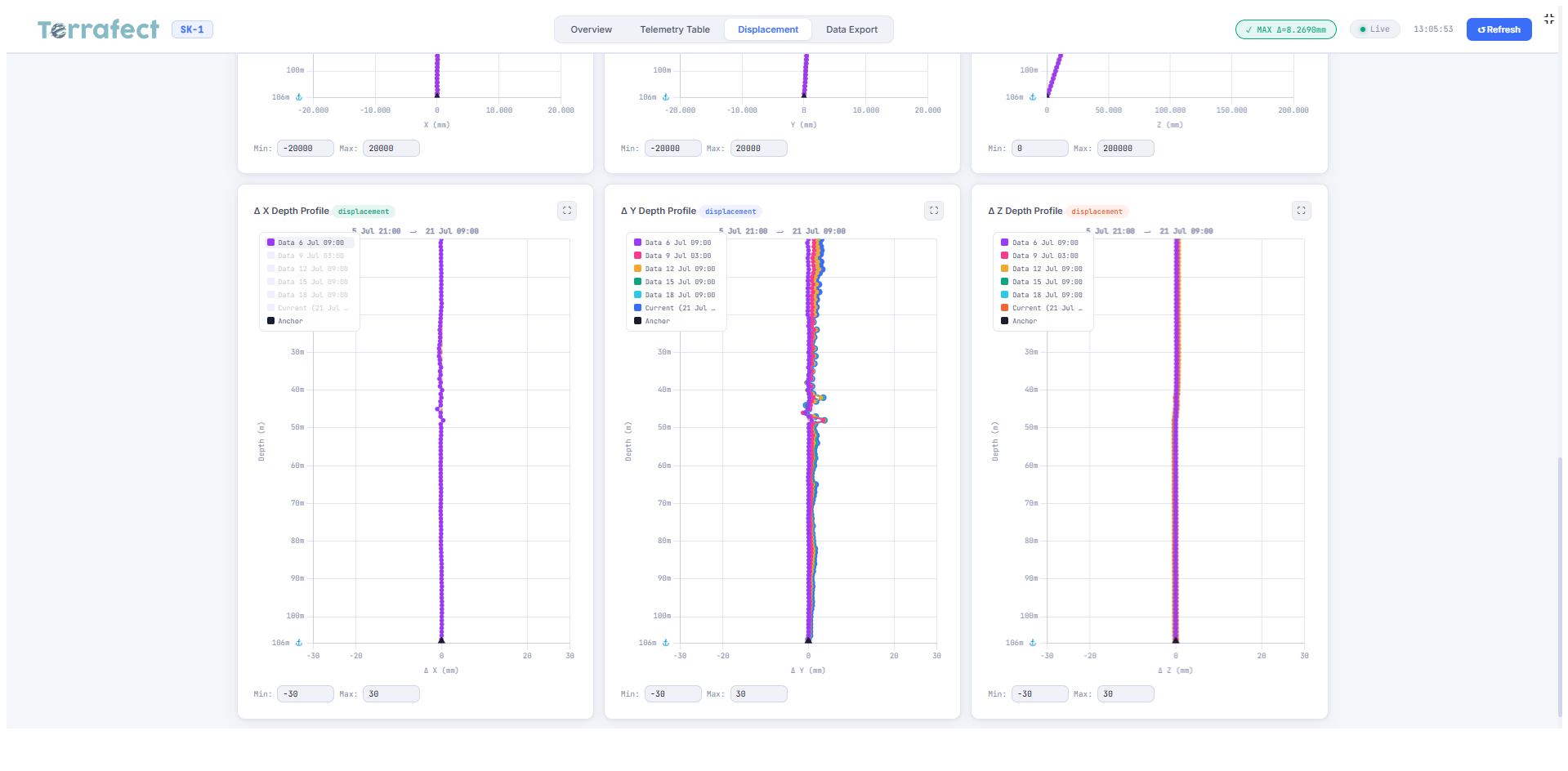Click the page vertical scrollbar

tap(1560, 586)
